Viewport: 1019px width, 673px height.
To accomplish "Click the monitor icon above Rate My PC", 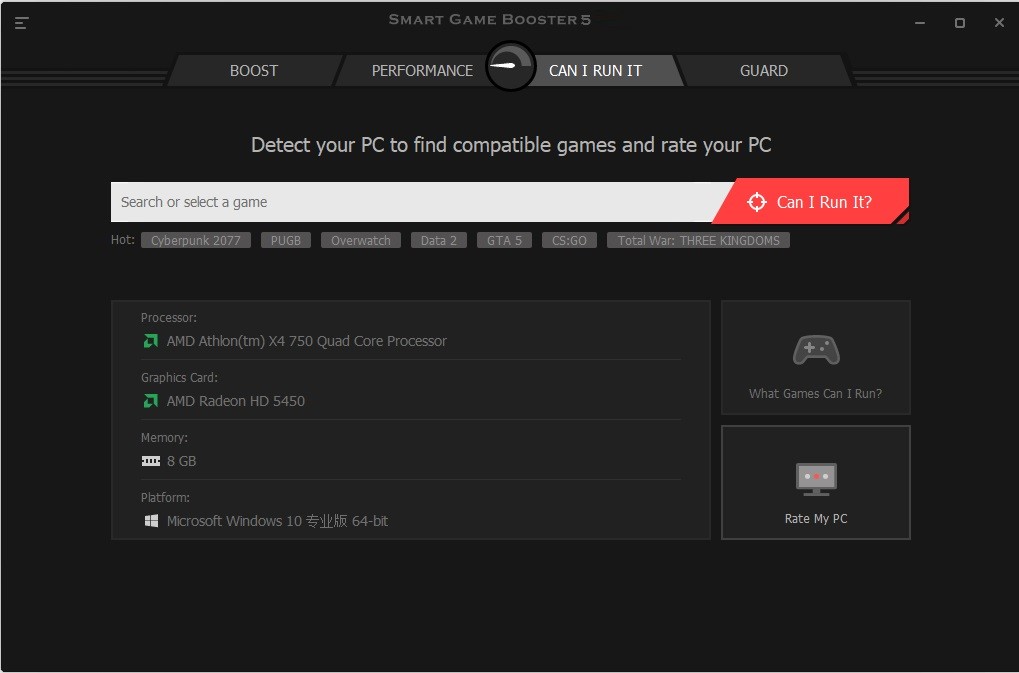I will pyautogui.click(x=815, y=478).
